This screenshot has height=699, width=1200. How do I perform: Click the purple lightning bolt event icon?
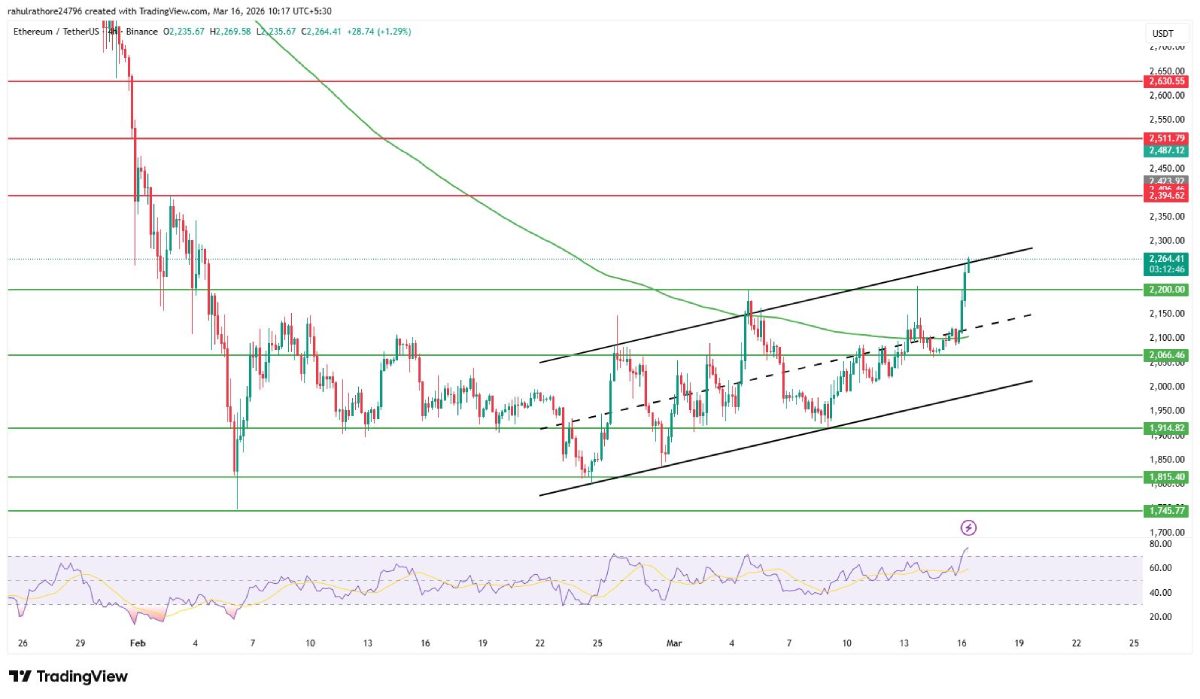[x=968, y=527]
